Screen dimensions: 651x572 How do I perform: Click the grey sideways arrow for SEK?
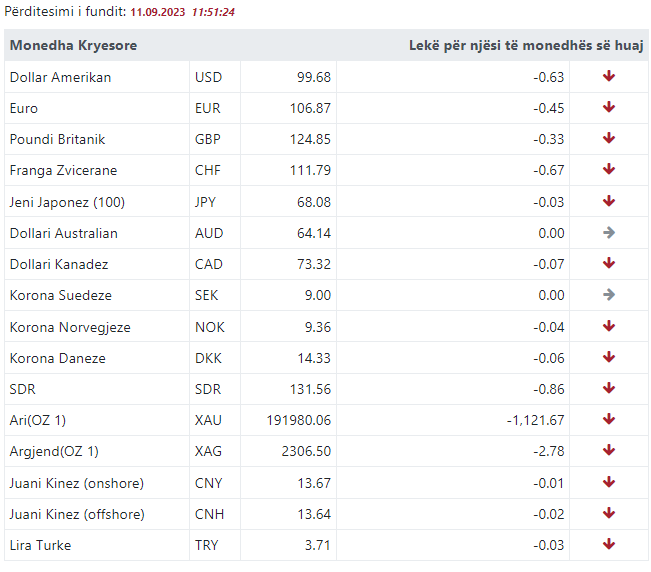[x=609, y=295]
